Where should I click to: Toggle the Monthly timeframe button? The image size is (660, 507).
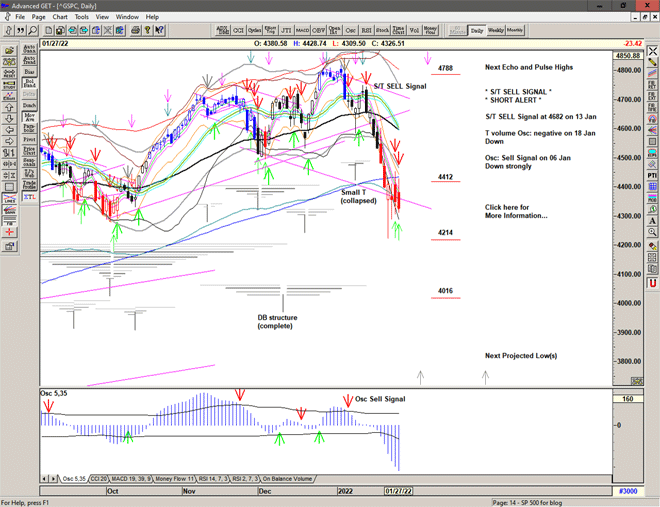(x=515, y=31)
